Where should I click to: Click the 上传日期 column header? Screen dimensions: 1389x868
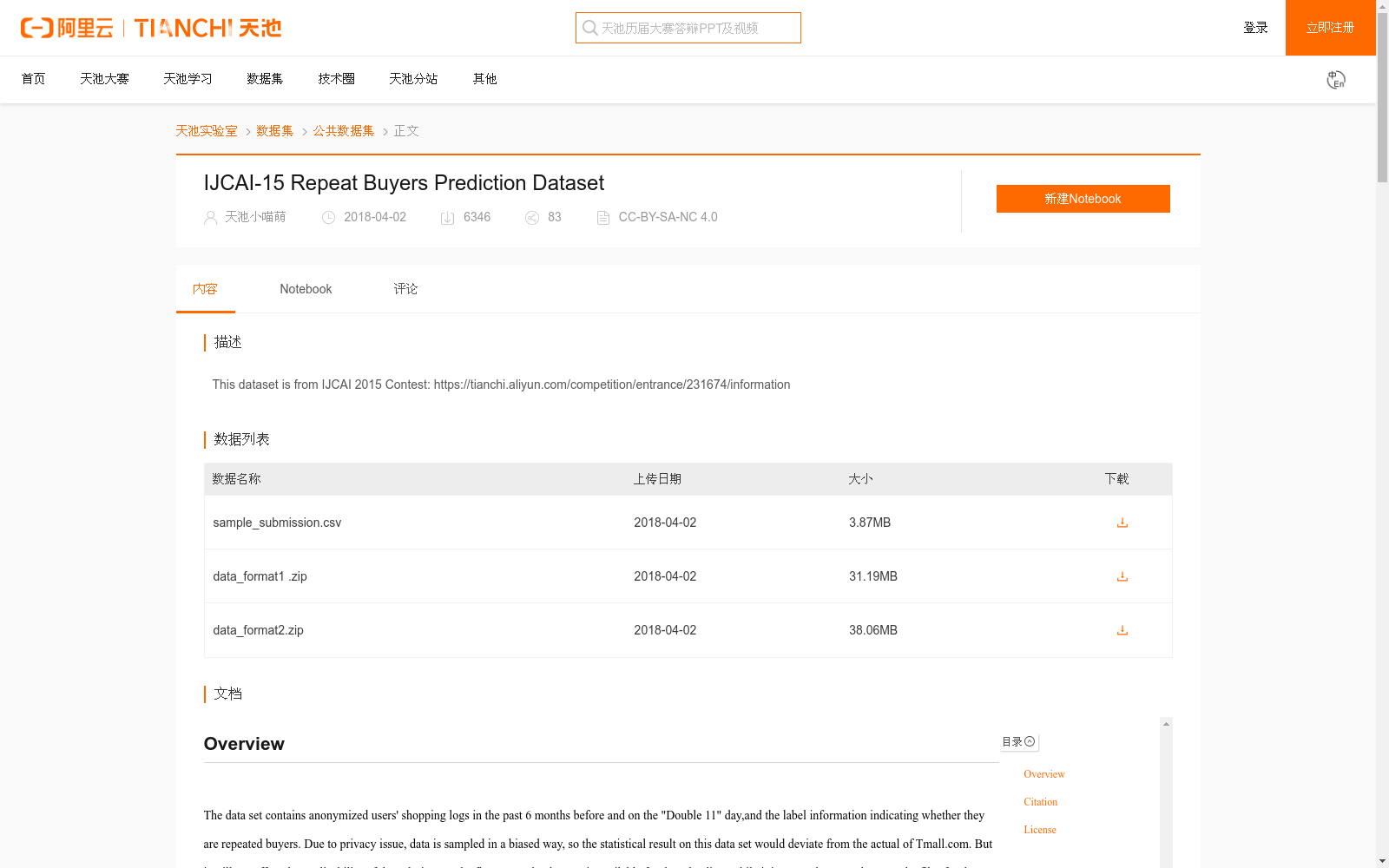tap(657, 479)
